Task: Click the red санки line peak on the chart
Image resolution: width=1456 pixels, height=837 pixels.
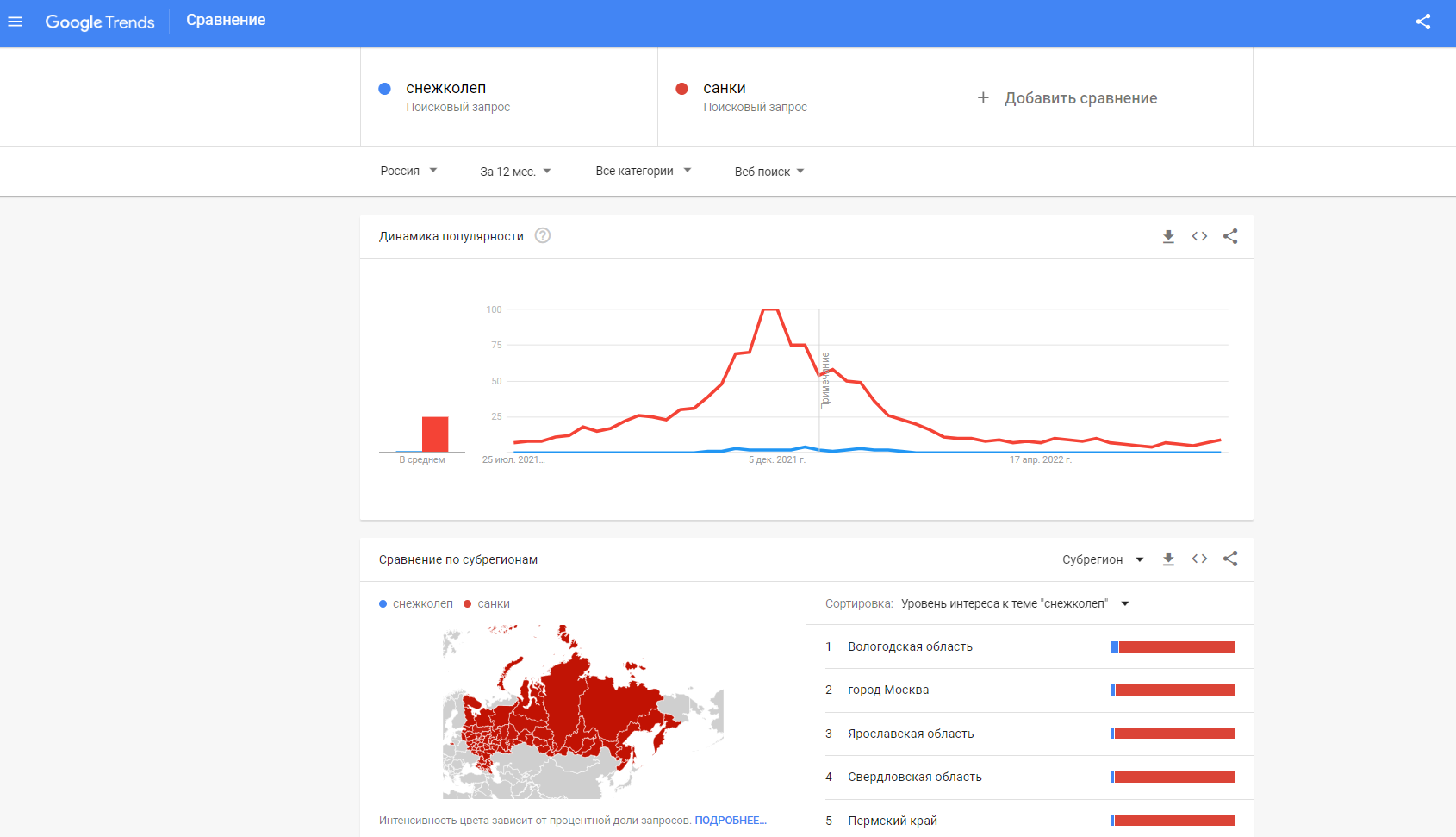Action: [x=770, y=310]
